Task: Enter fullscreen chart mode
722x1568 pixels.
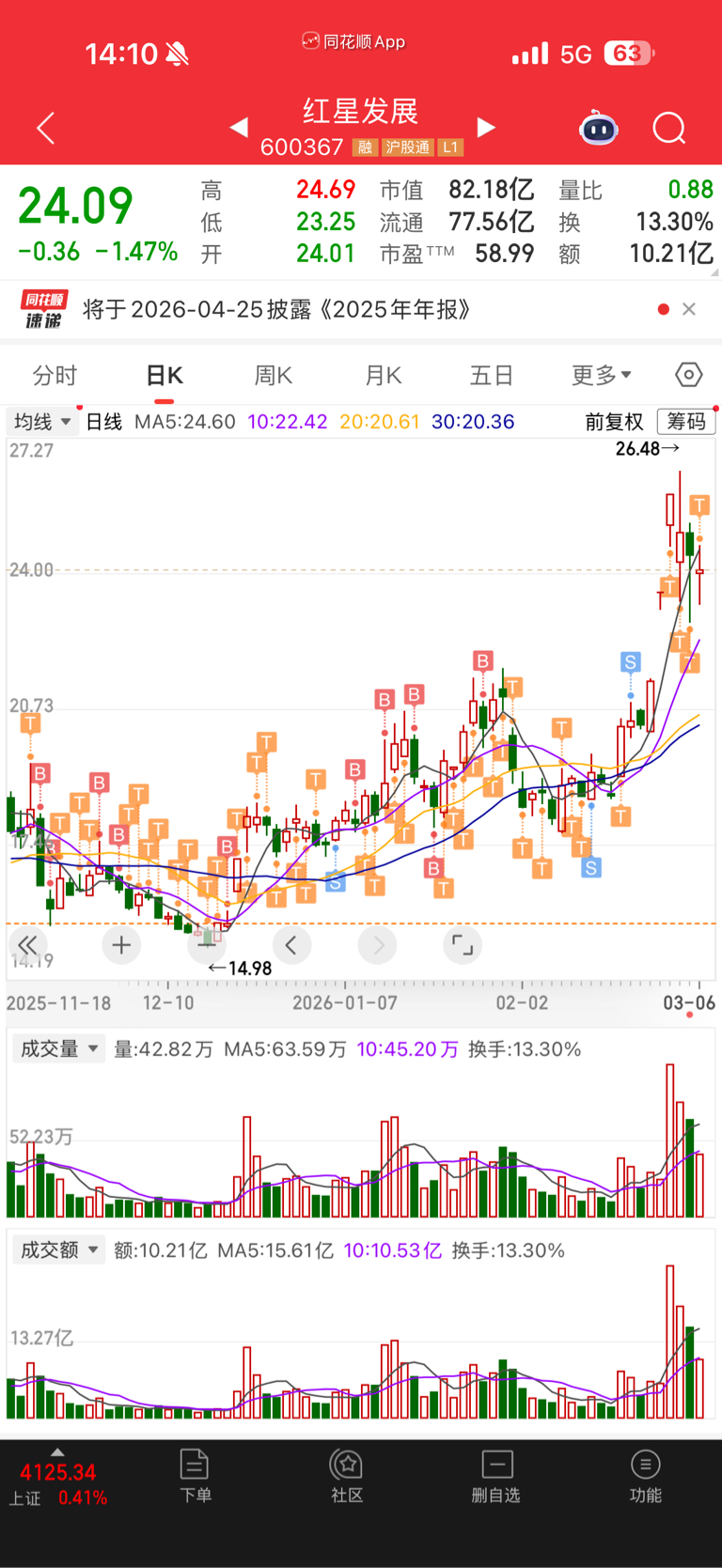Action: 462,945
